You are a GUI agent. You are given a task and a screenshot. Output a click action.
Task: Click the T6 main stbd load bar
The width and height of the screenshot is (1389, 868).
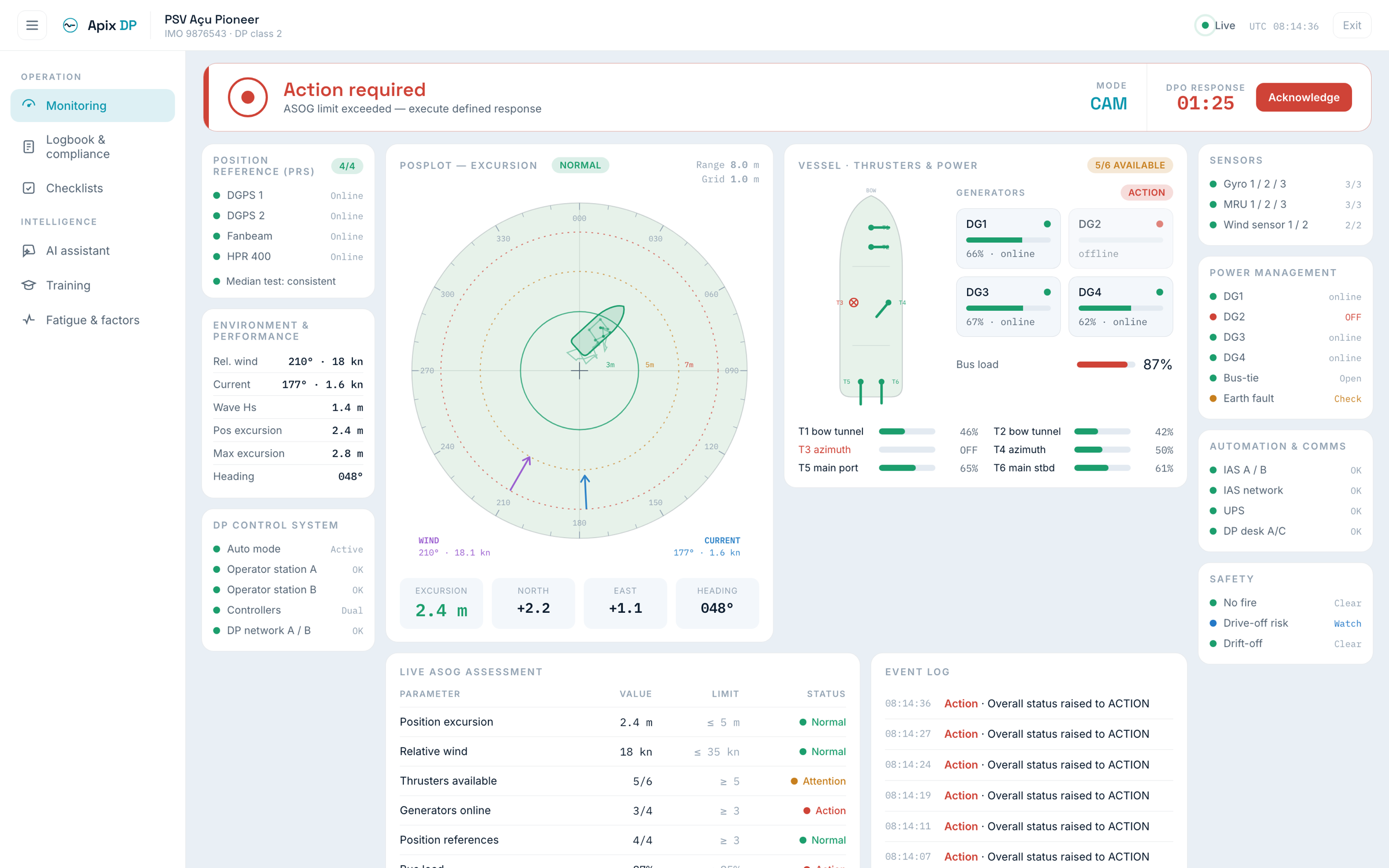pyautogui.click(x=1102, y=468)
